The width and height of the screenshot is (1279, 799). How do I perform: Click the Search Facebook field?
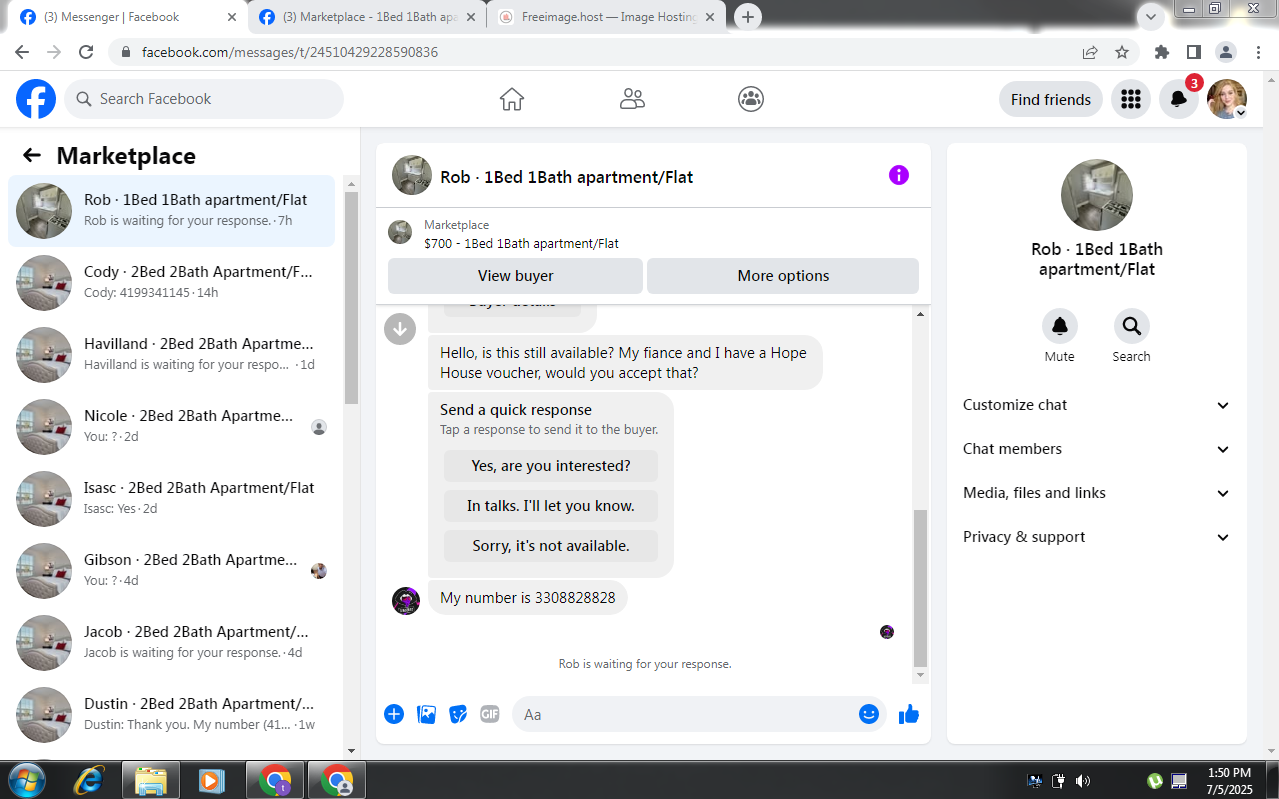tap(204, 99)
